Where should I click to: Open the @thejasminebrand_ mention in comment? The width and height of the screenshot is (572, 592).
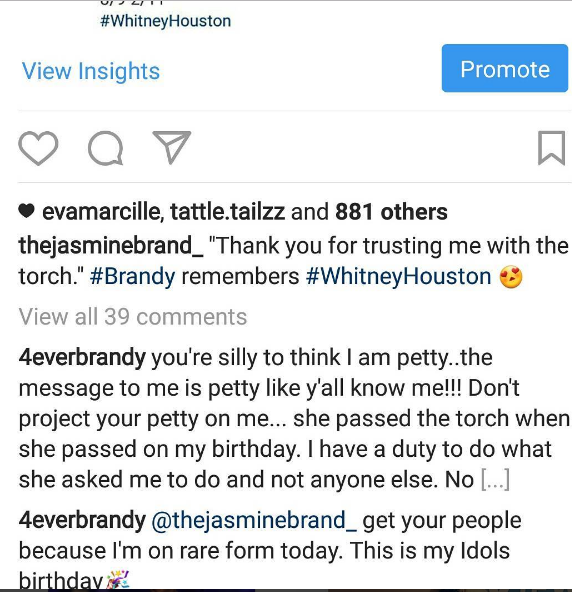tap(254, 521)
